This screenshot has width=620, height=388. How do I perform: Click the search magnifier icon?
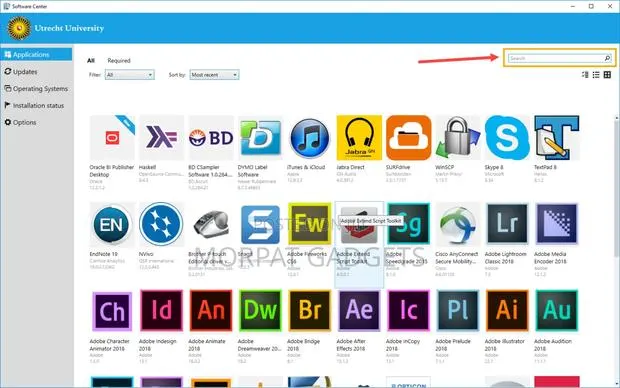point(607,59)
